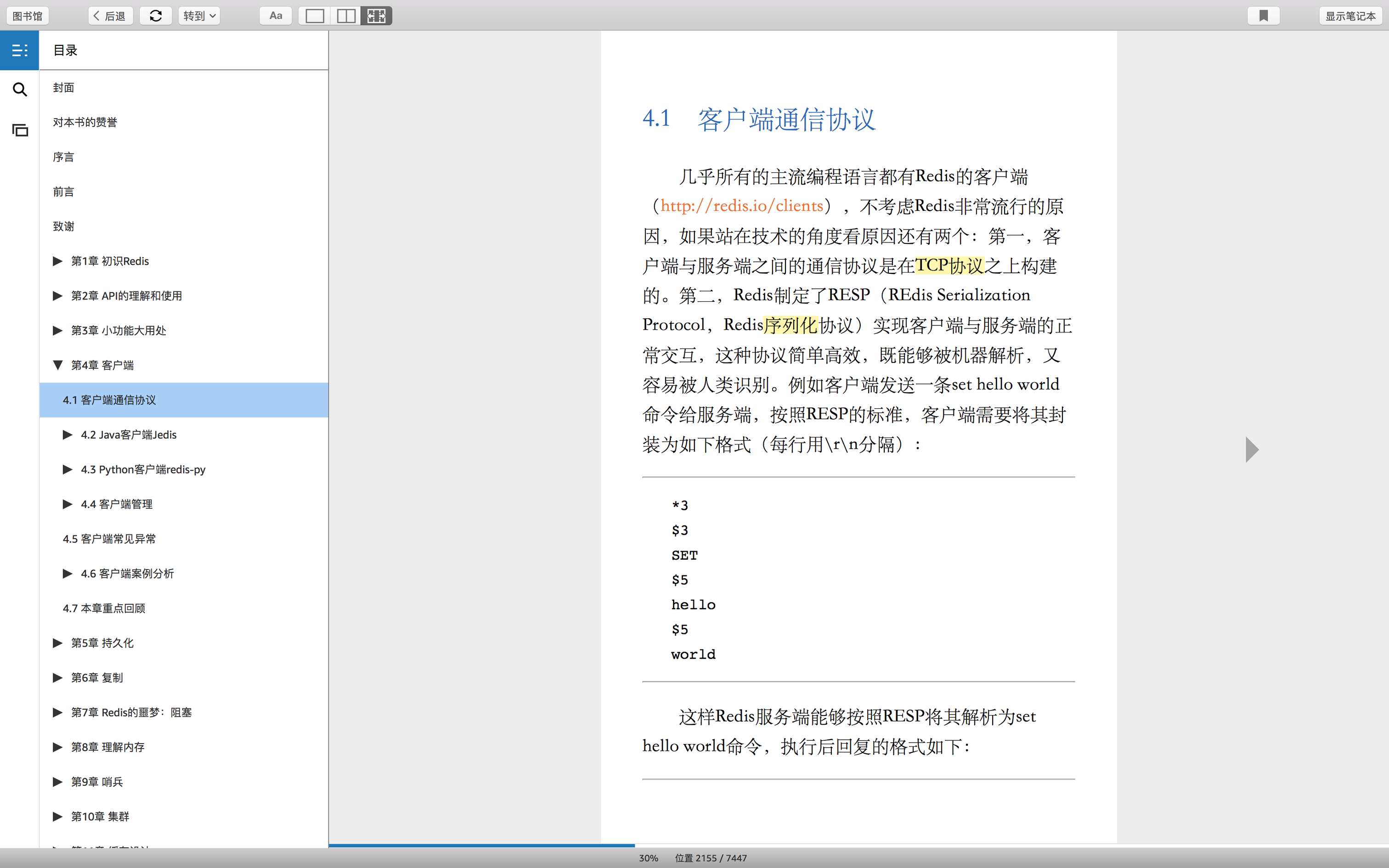Click the 图书馆 library button
This screenshot has height=868, width=1389.
28,16
